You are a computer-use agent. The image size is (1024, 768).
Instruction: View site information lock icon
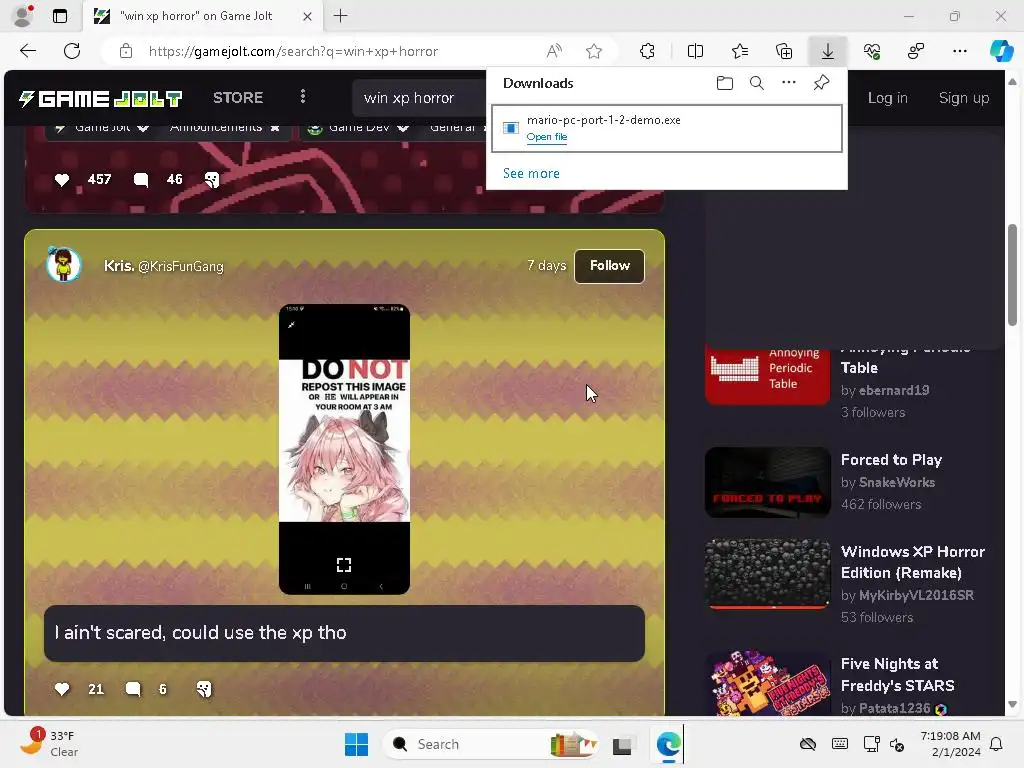[x=126, y=51]
